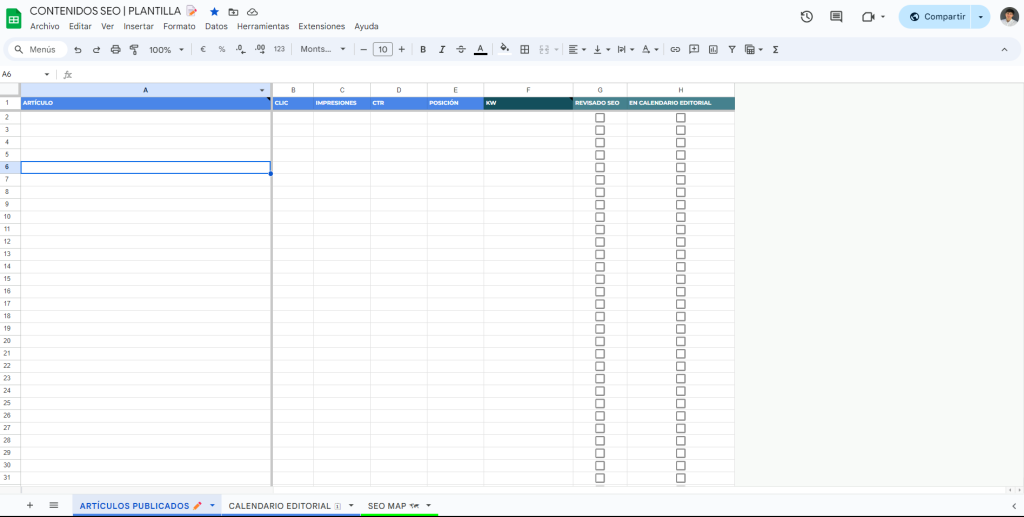Insert a link using toolbar icon
Image resolution: width=1024 pixels, height=517 pixels.
675,49
